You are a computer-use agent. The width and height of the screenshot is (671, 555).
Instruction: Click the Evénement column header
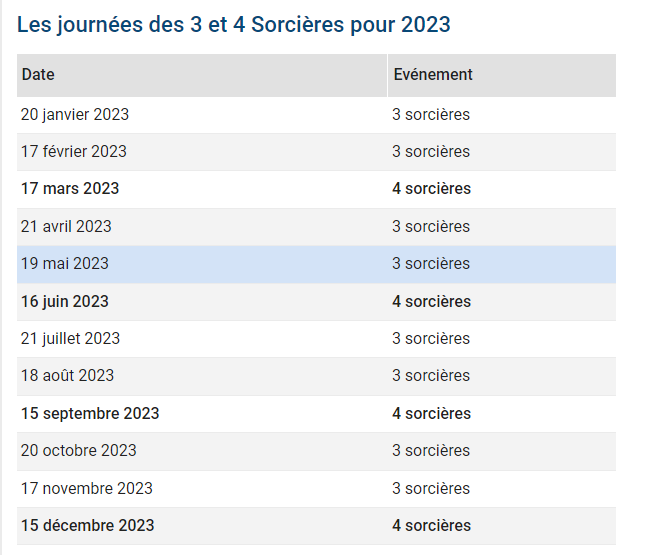(x=433, y=75)
